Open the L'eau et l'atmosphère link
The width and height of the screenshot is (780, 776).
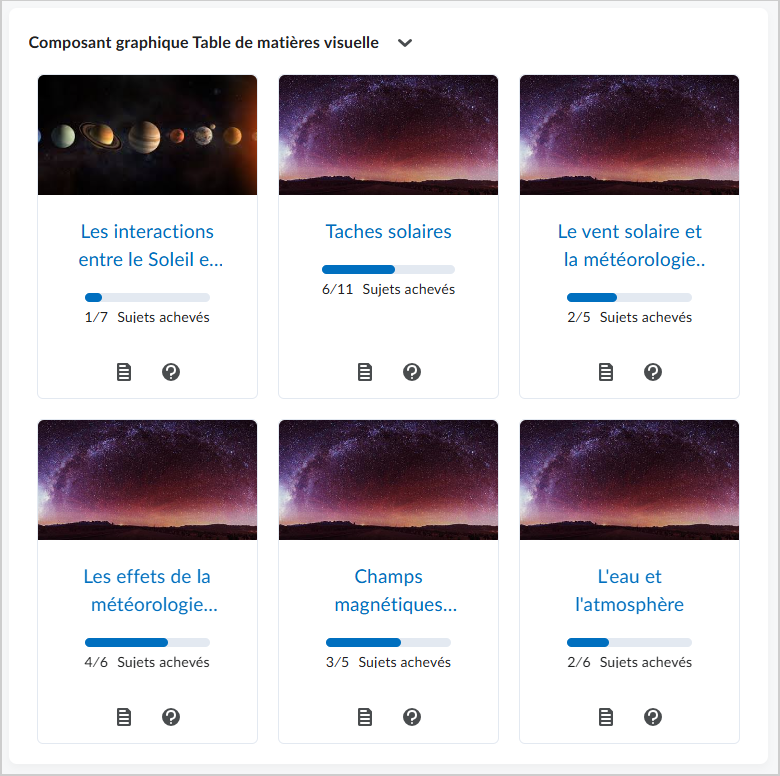click(629, 591)
